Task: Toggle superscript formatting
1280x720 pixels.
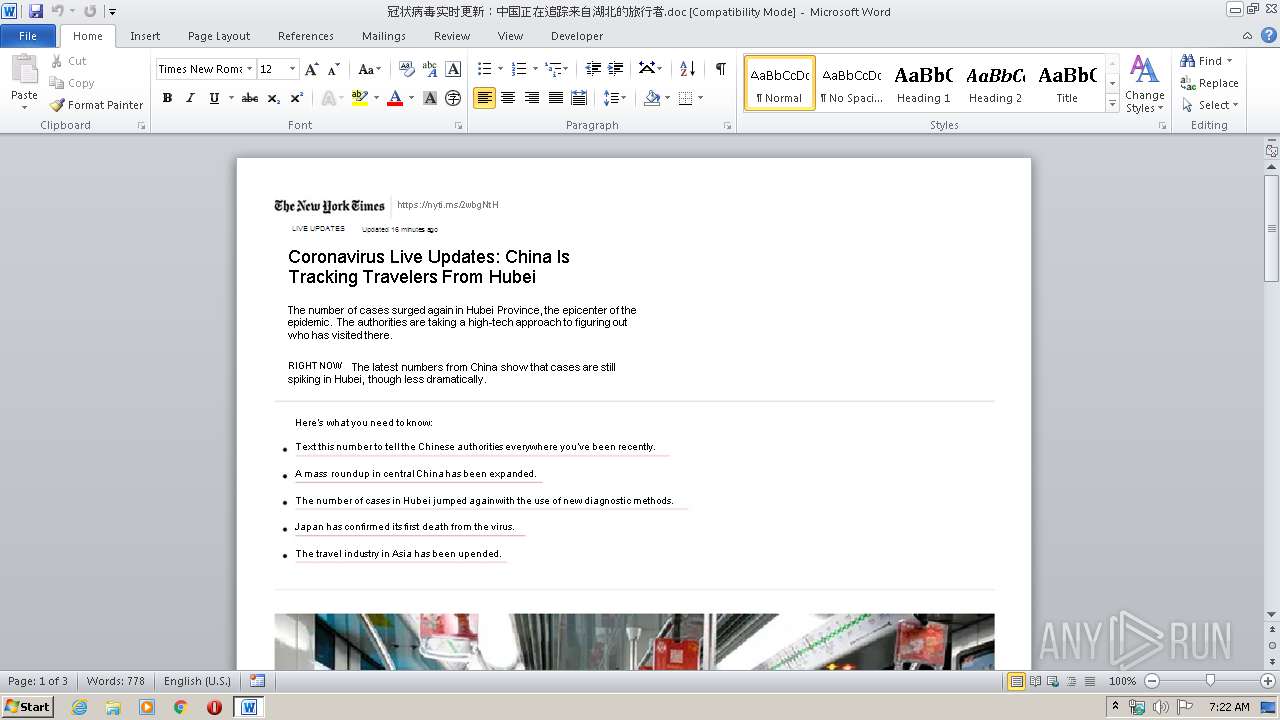Action: (x=296, y=98)
